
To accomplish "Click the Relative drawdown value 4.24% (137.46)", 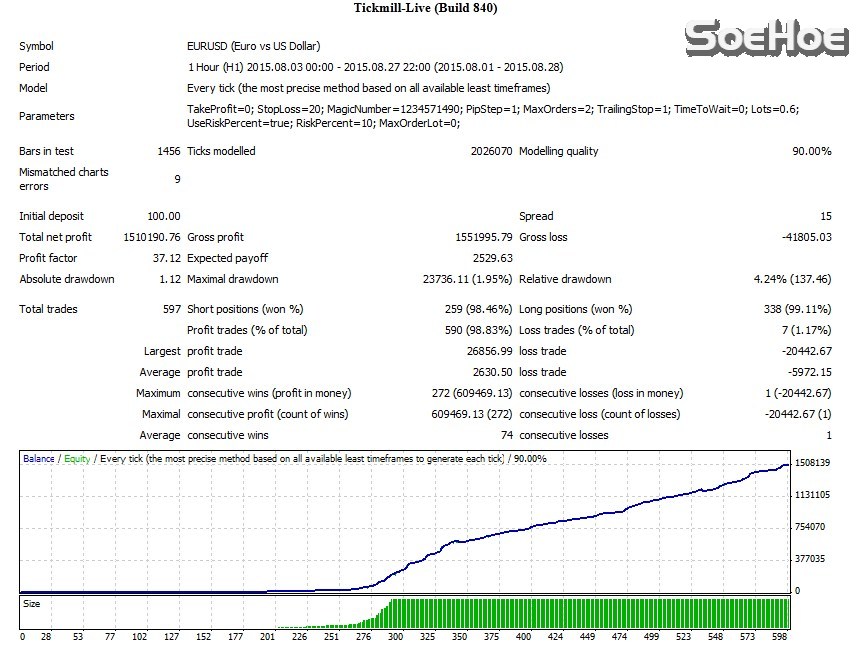I will (792, 279).
